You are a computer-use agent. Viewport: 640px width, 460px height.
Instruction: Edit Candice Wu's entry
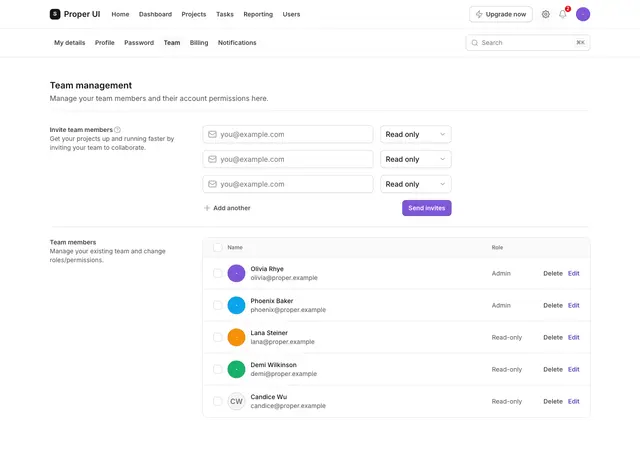(x=573, y=401)
